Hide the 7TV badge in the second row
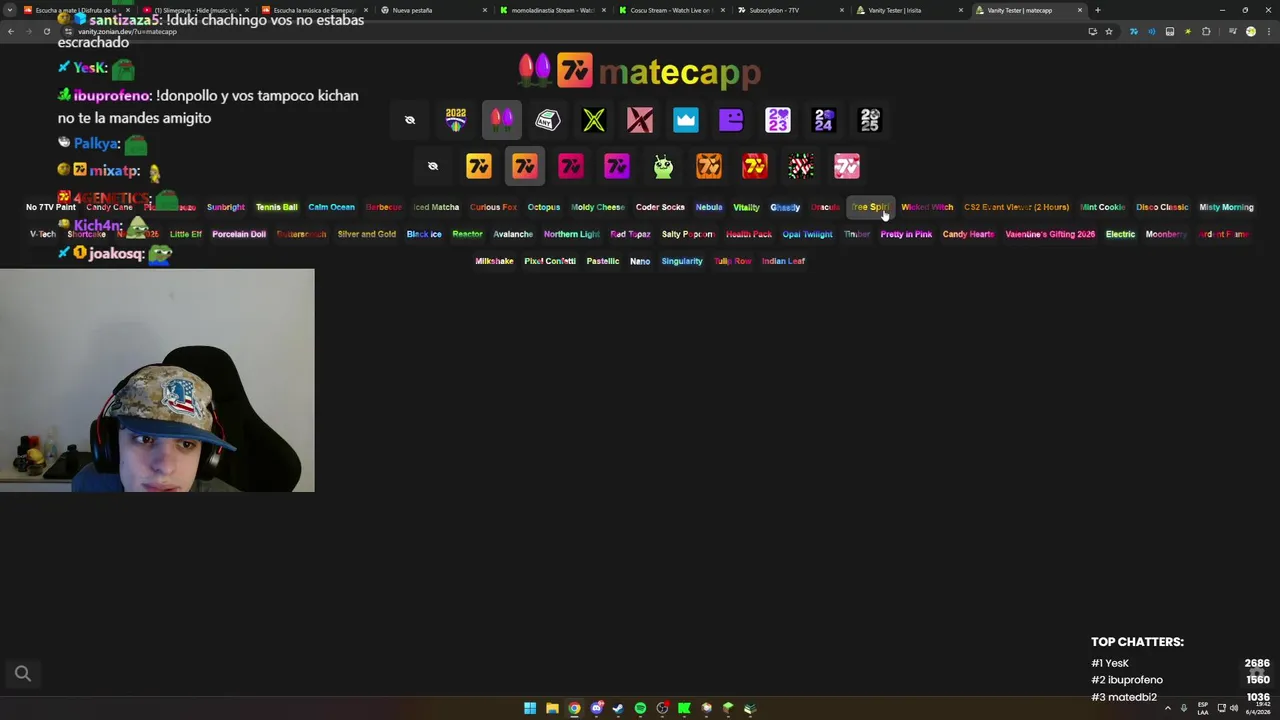 pyautogui.click(x=433, y=166)
